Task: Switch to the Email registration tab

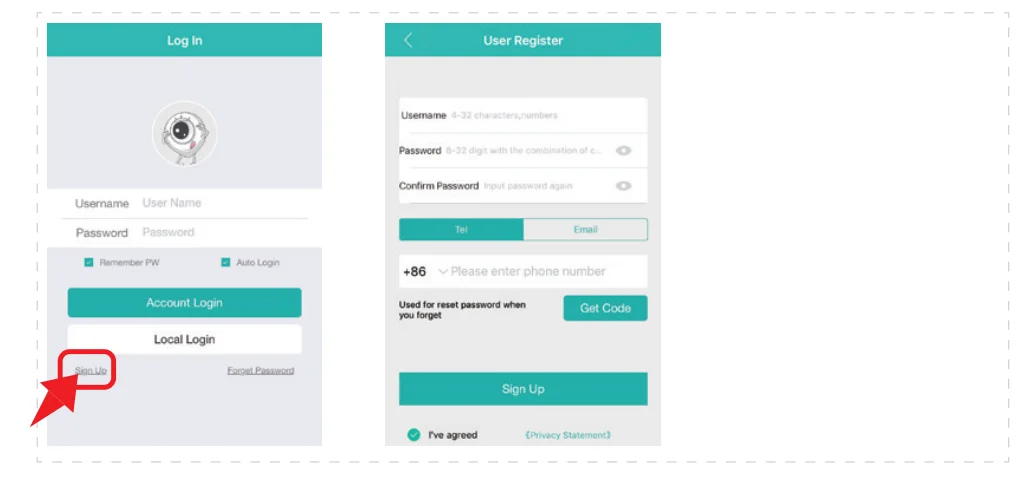Action: point(585,230)
